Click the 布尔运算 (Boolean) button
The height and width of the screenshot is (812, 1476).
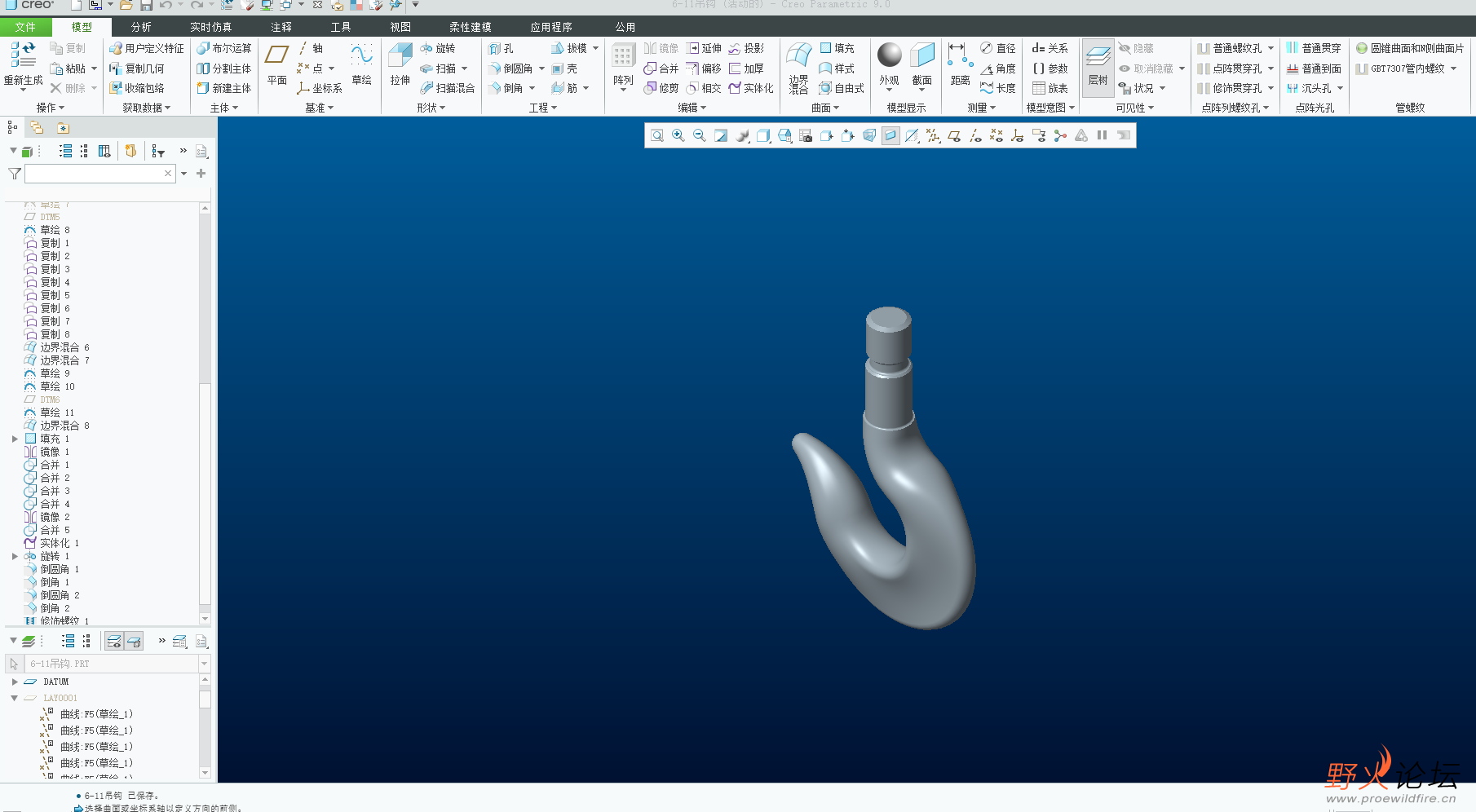[224, 49]
